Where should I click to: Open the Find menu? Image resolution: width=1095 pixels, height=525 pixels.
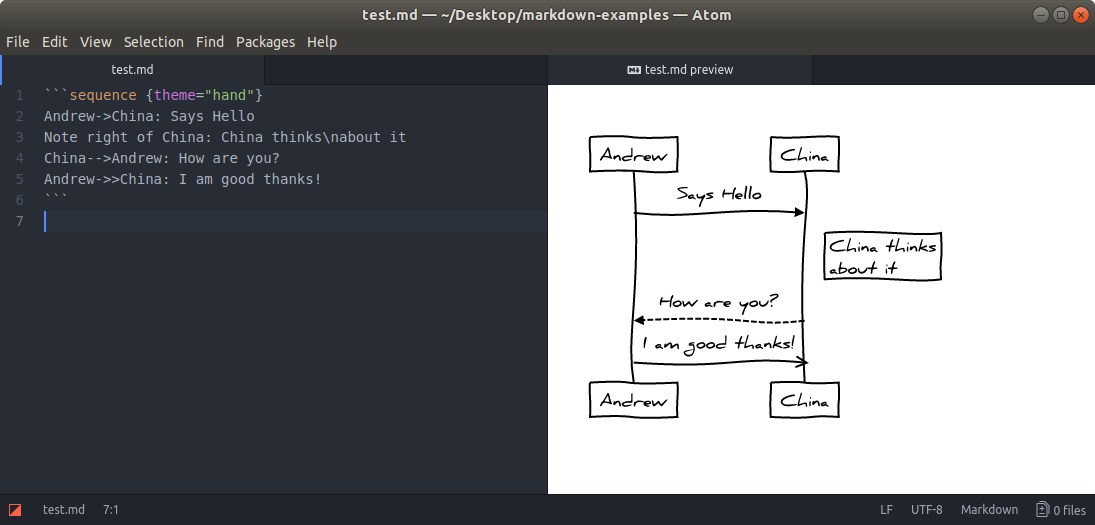(x=210, y=42)
